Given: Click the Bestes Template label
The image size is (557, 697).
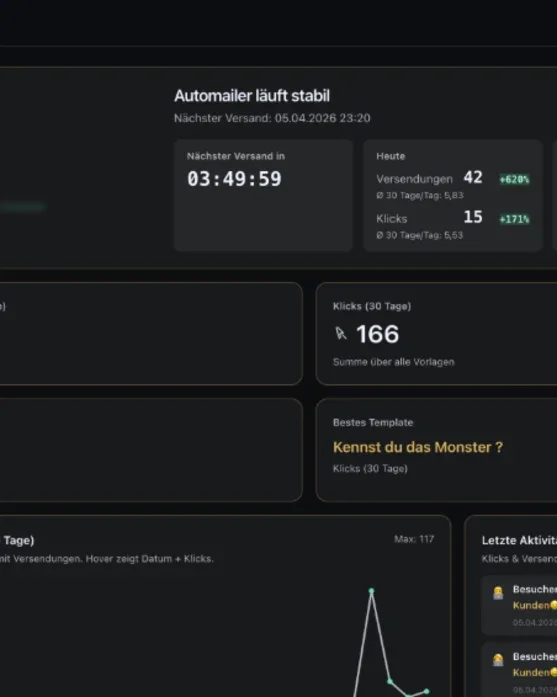Looking at the screenshot, I should point(373,422).
